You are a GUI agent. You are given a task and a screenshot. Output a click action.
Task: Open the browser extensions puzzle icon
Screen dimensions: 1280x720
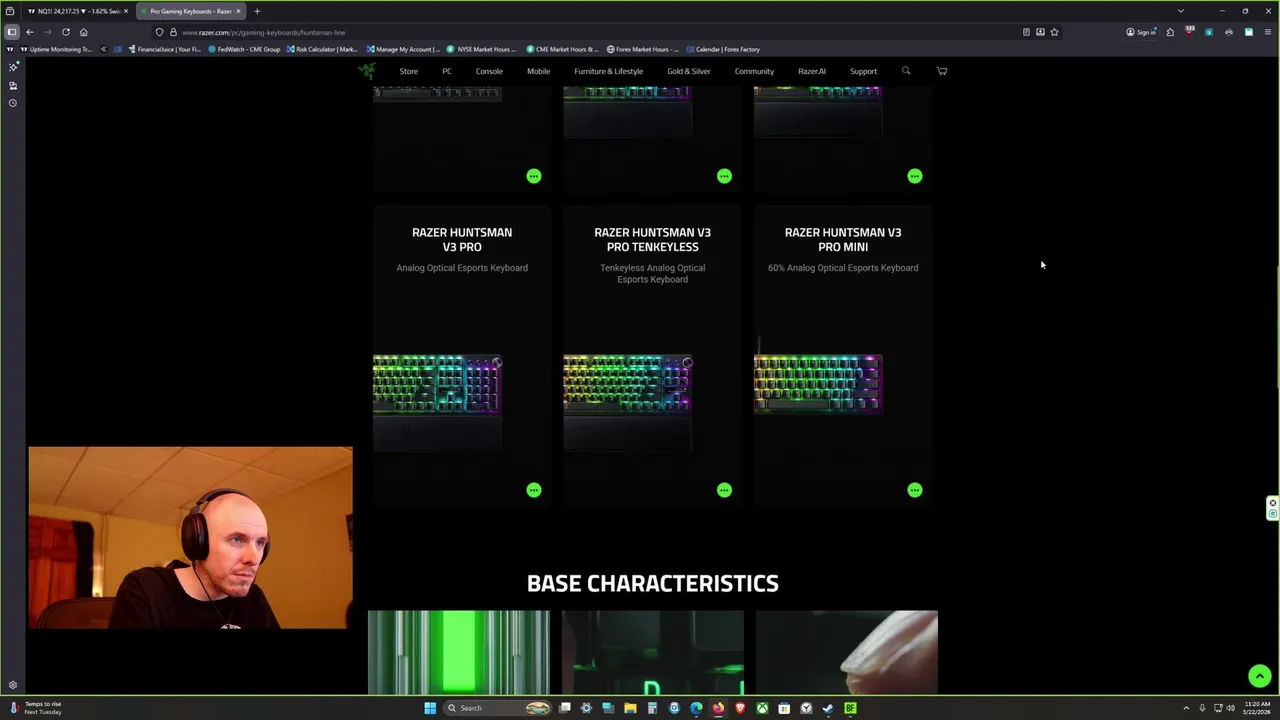[1170, 32]
